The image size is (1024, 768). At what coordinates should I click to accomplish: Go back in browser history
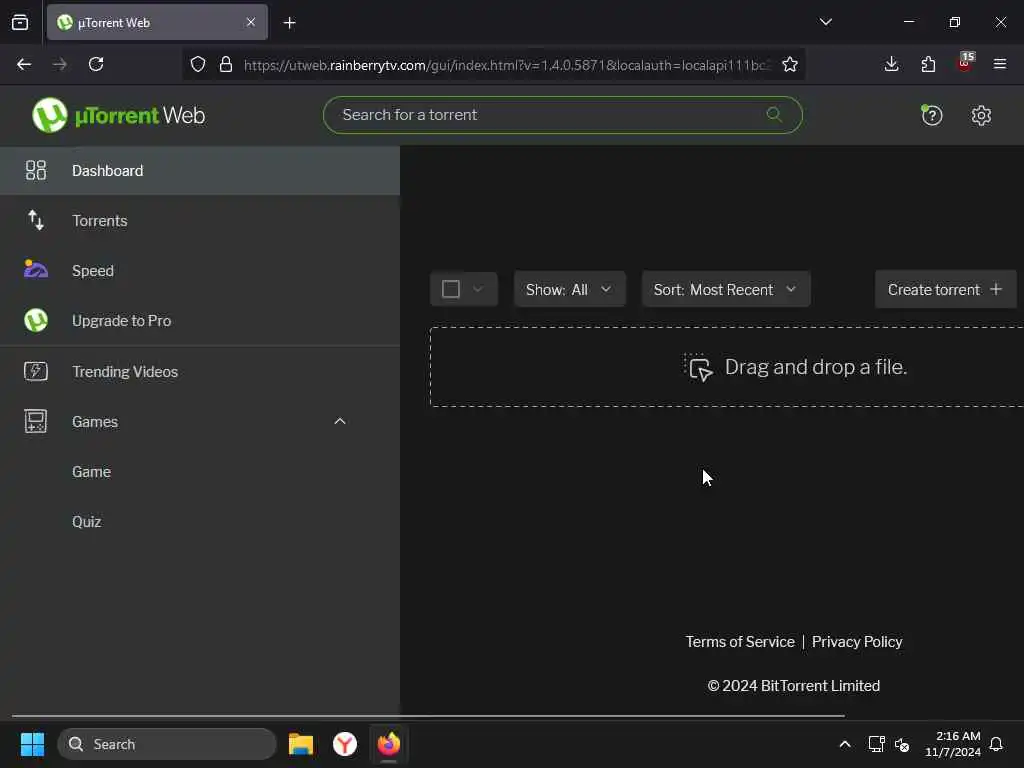(x=24, y=64)
